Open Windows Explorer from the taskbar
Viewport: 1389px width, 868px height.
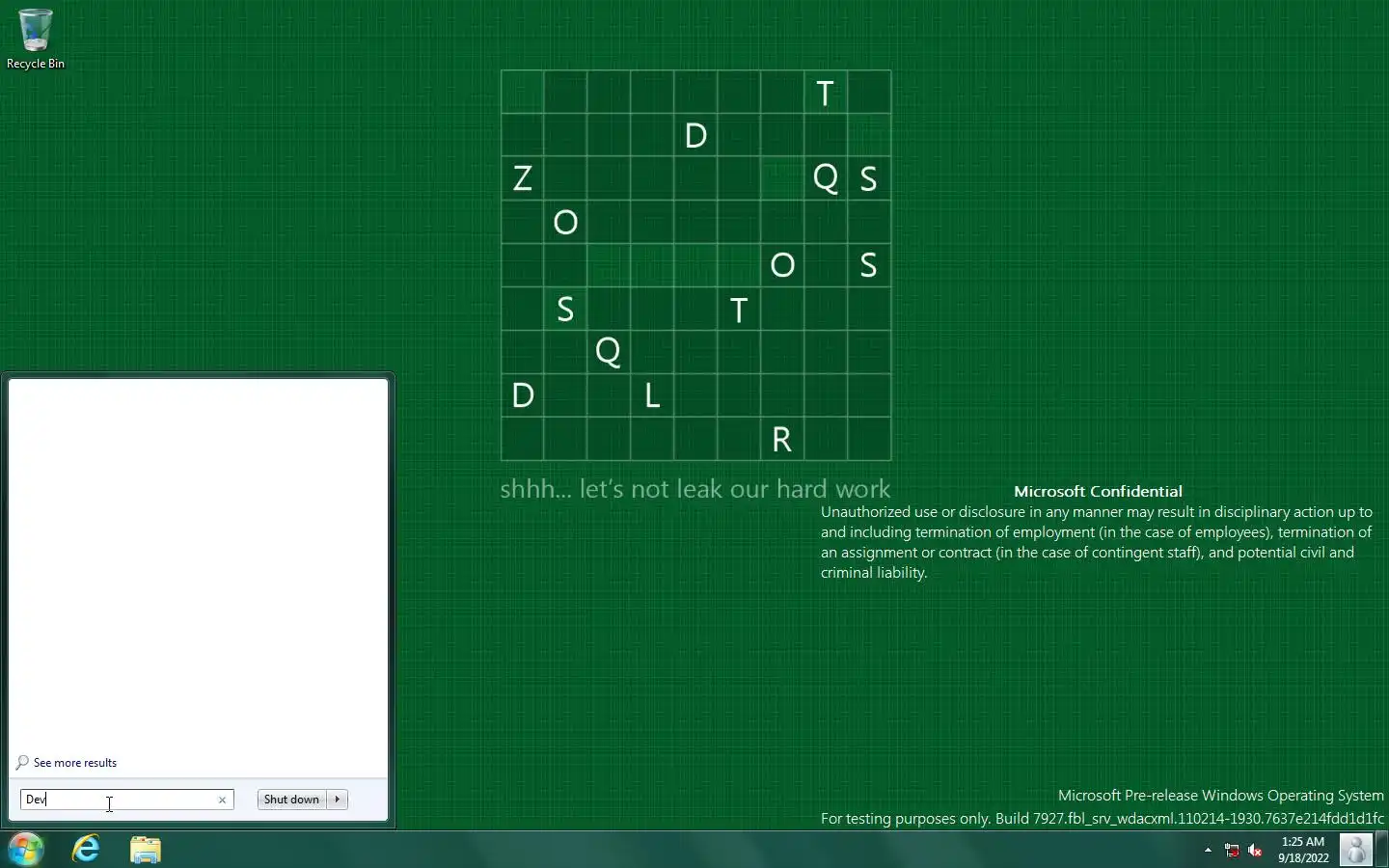pyautogui.click(x=146, y=850)
